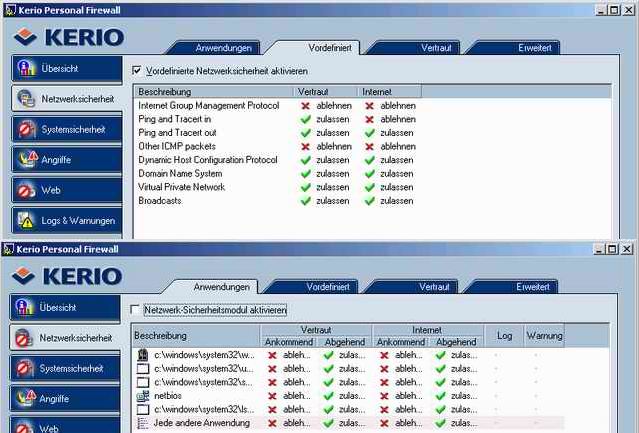Select Netzwerksicherheit in the top window sidebar
This screenshot has height=433, width=639.
click(67, 99)
